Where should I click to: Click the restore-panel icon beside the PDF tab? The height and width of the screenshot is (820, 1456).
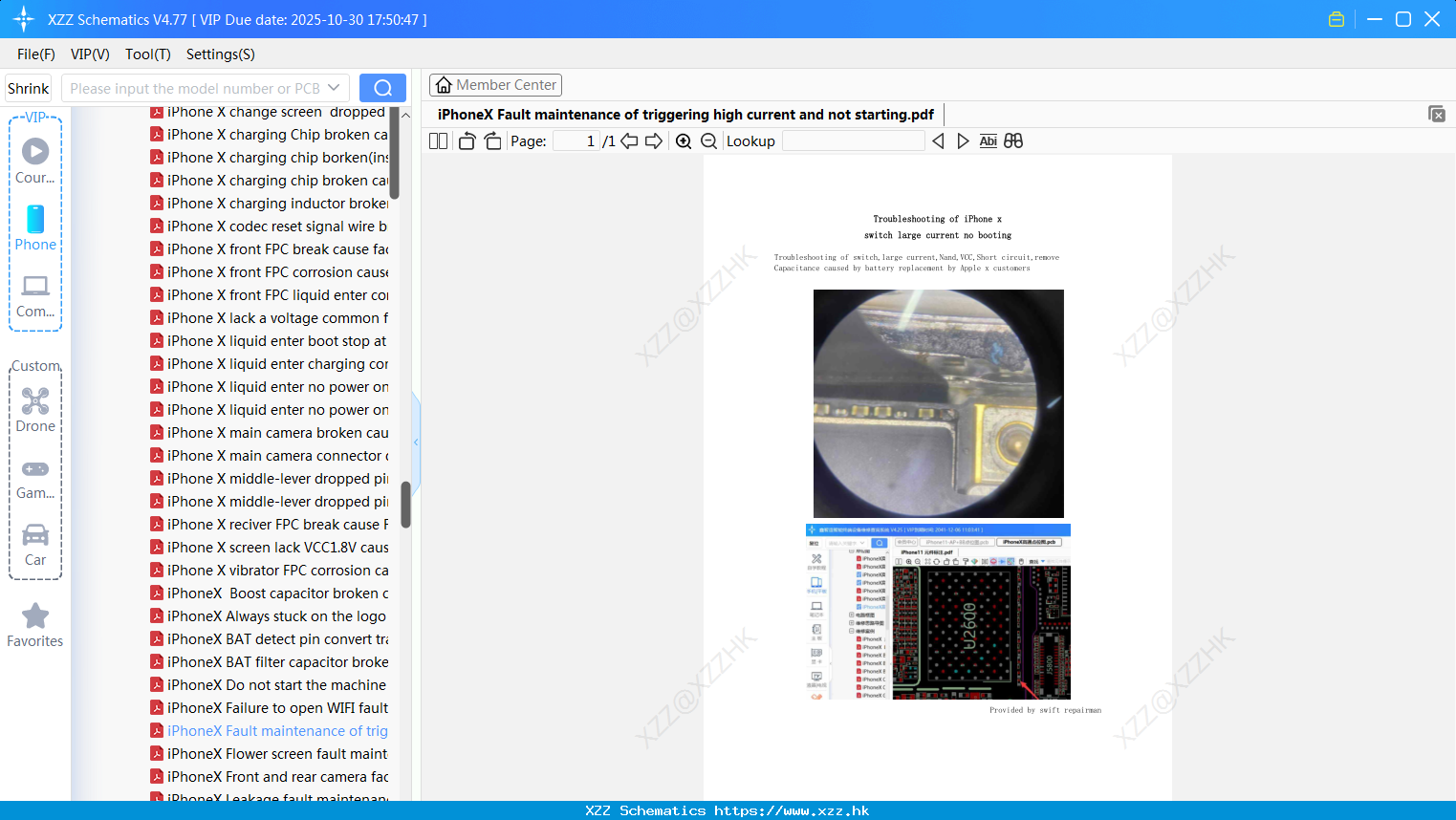(x=1437, y=114)
